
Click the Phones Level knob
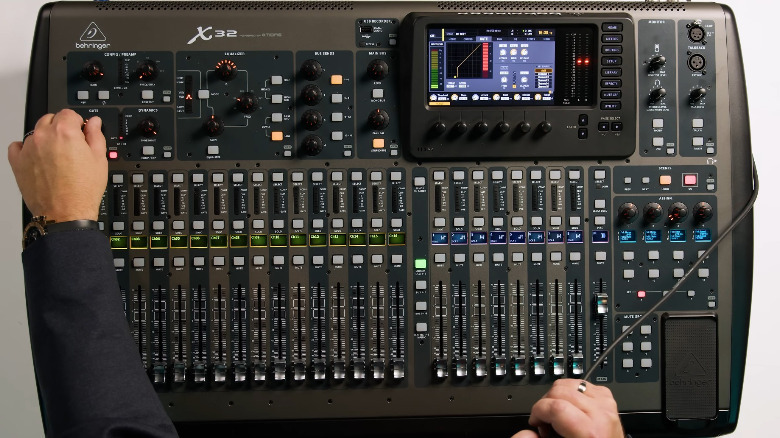(x=656, y=96)
